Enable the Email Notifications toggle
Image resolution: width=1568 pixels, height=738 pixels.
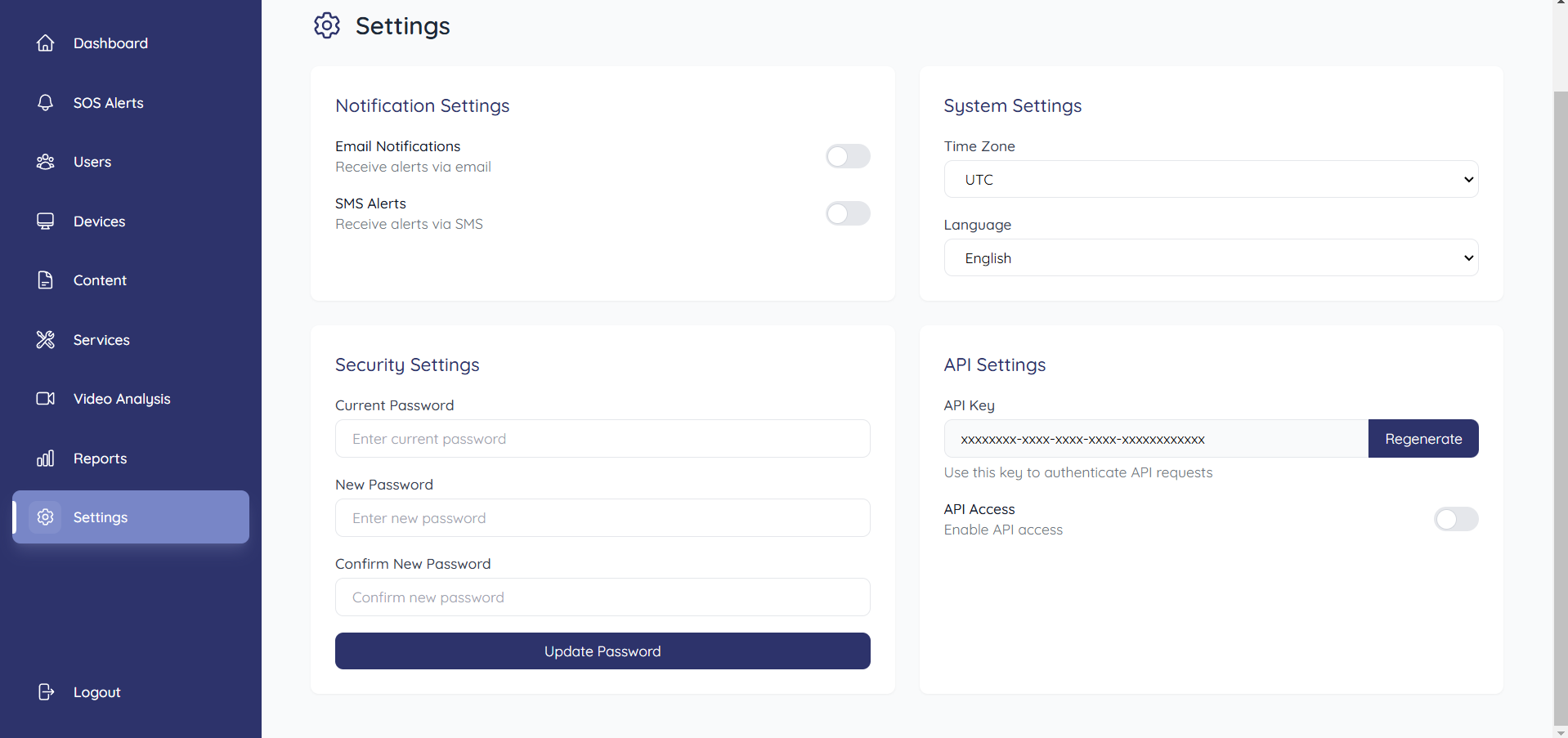[848, 156]
